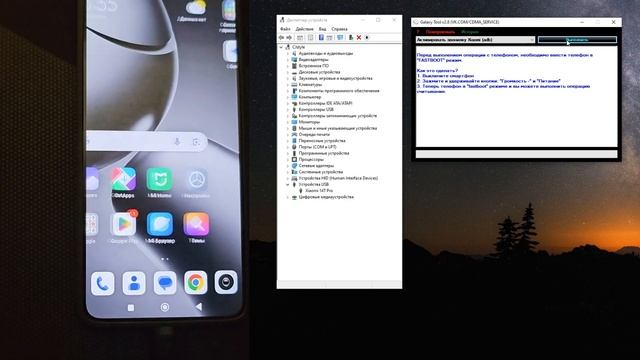Screen dimensions: 640x360
Task: Click Forward arrow in Device Manager toolbar
Action: coord(289,38)
